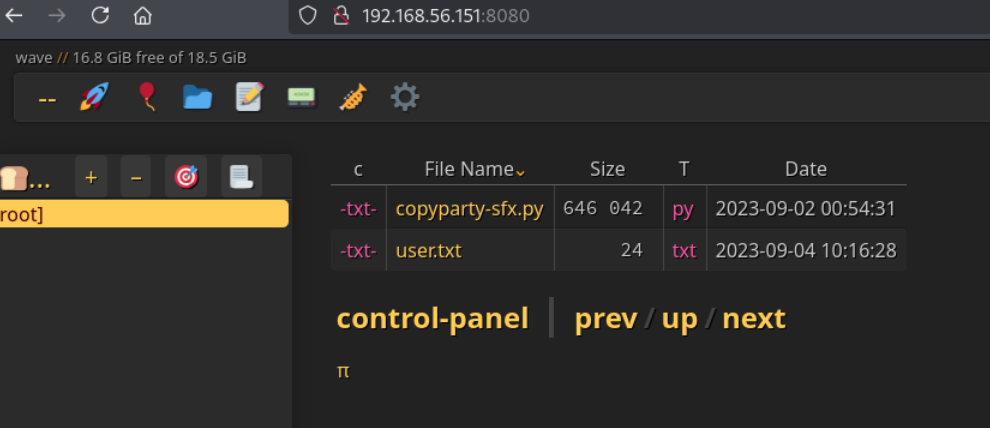Click the browser forward arrow
Image resolution: width=990 pixels, height=428 pixels.
tap(57, 16)
